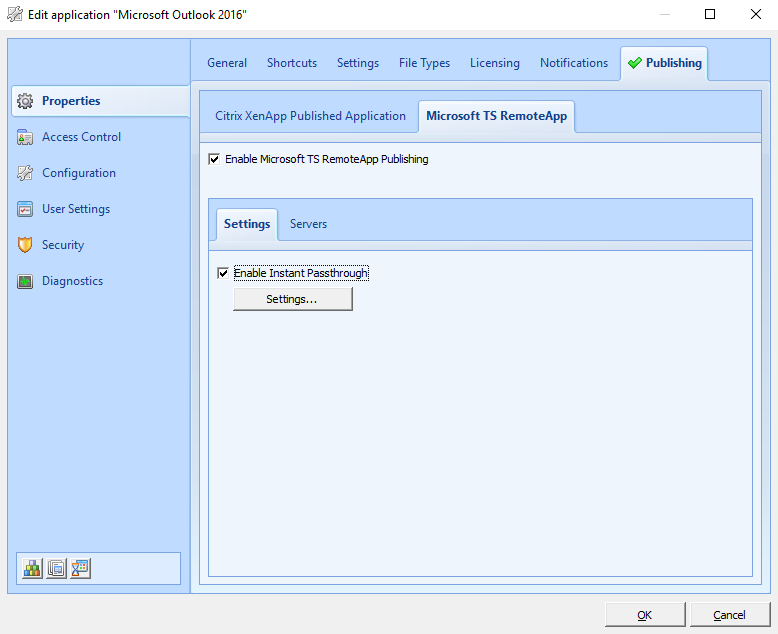Click the application icon in the title bar

[x=15, y=14]
